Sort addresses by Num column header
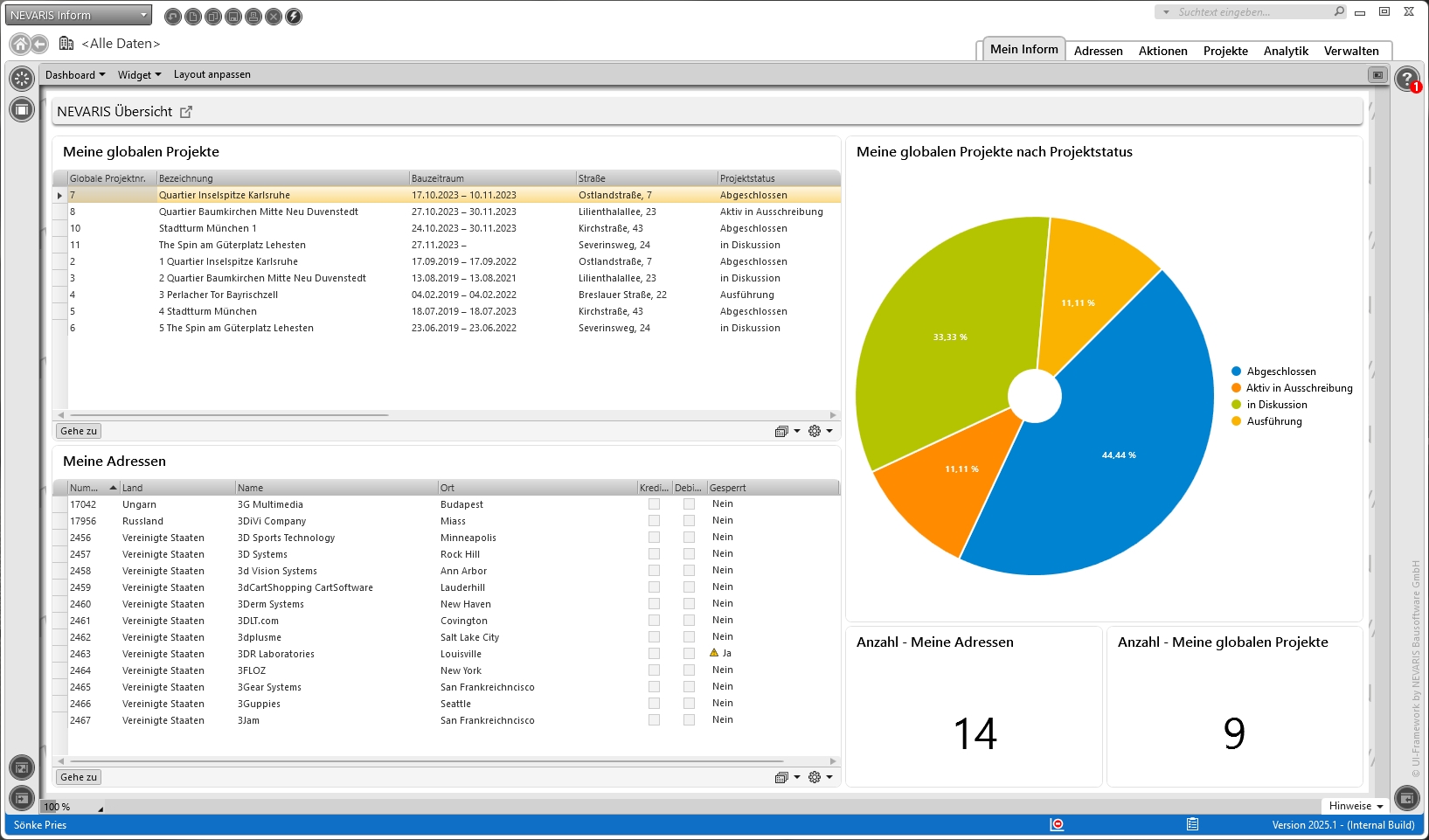Image resolution: width=1429 pixels, height=840 pixels. tap(94, 488)
